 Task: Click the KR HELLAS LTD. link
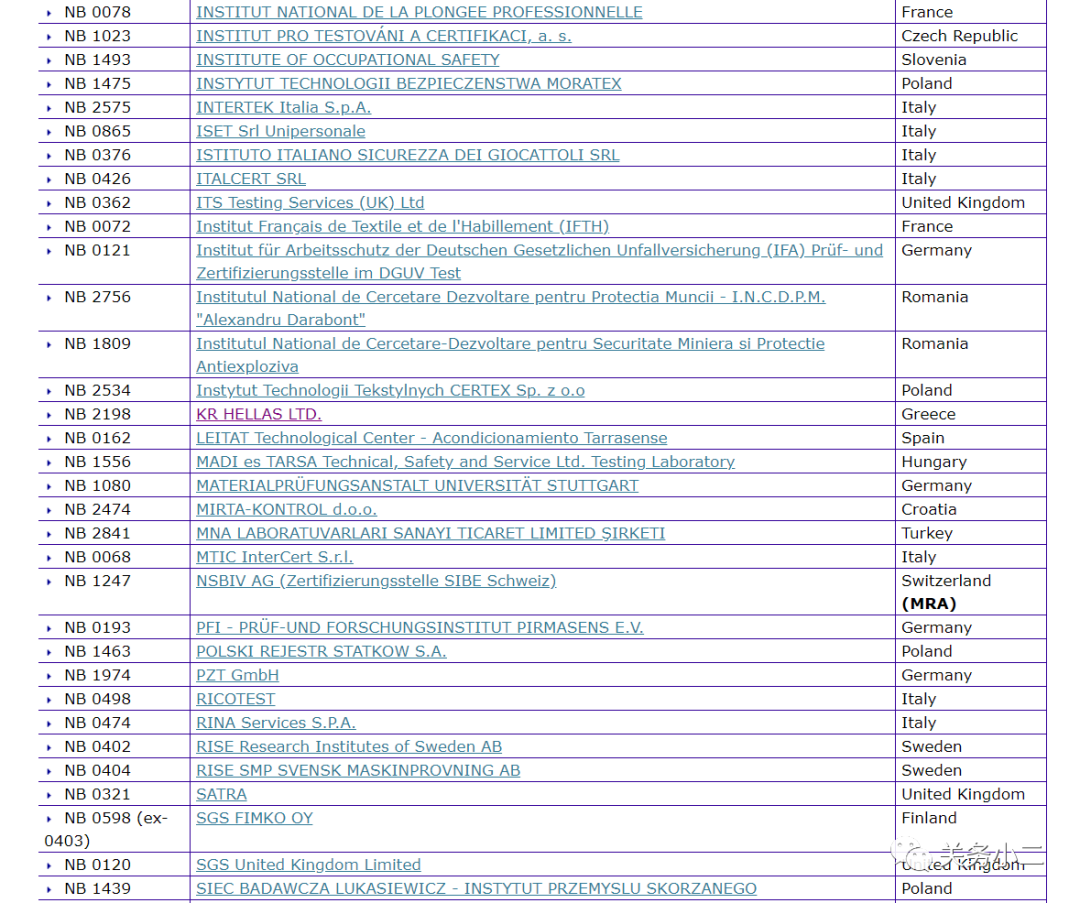click(x=258, y=414)
